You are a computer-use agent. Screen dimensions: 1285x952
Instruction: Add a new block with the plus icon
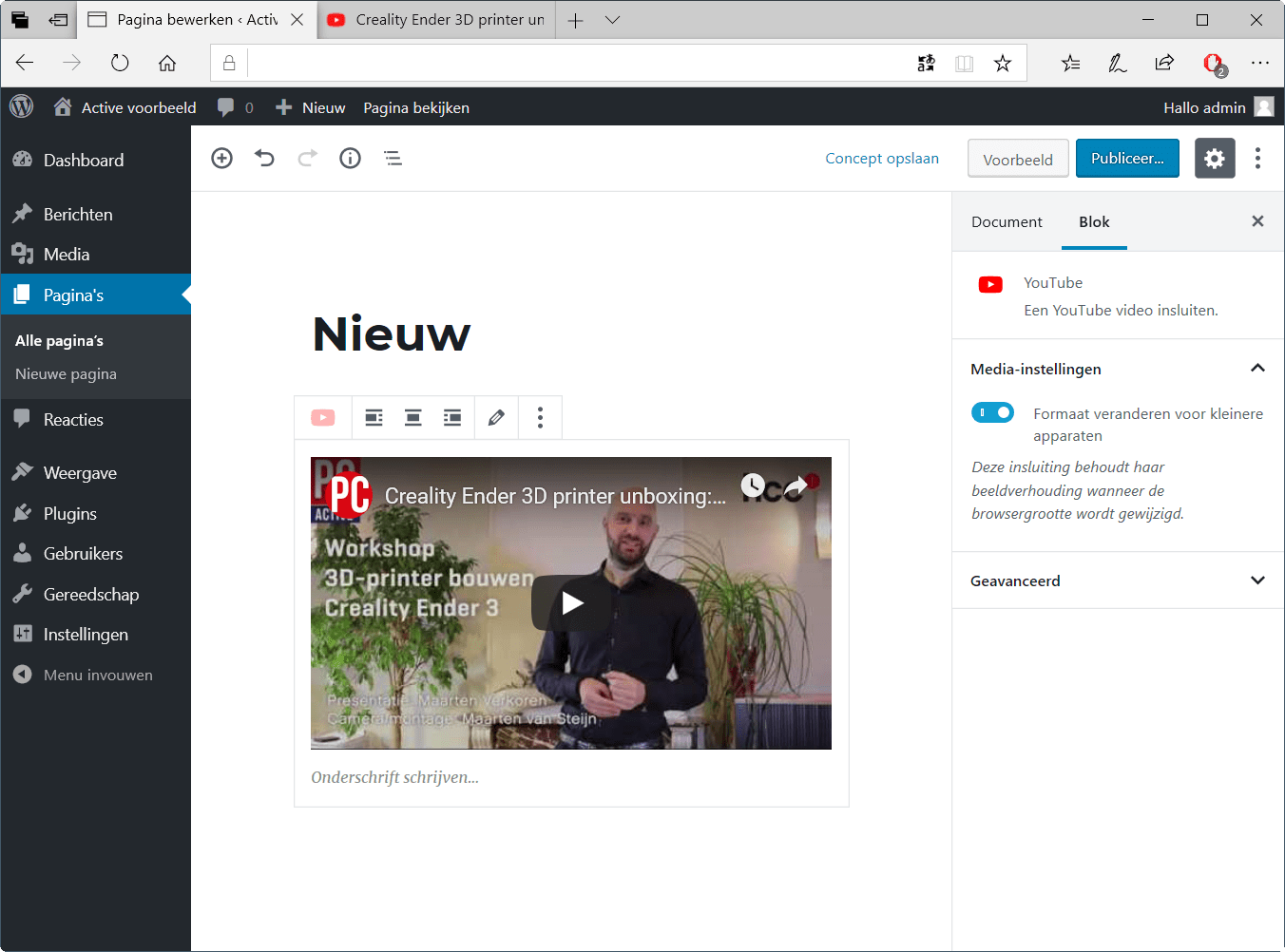pos(221,159)
